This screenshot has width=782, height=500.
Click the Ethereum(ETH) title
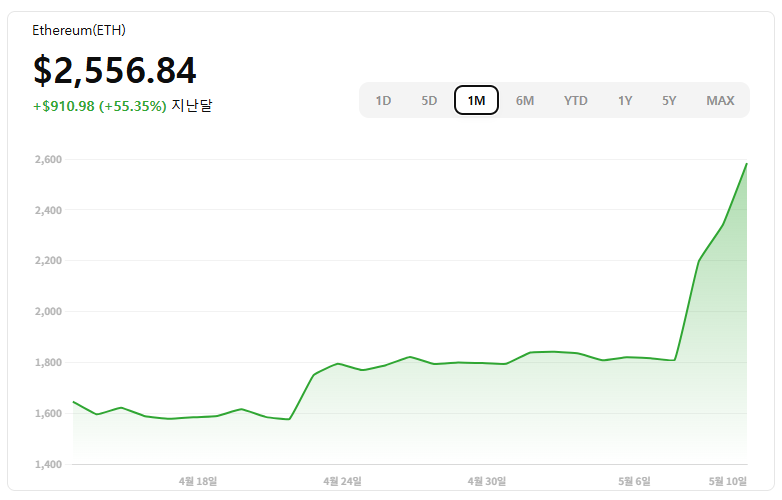(x=79, y=30)
